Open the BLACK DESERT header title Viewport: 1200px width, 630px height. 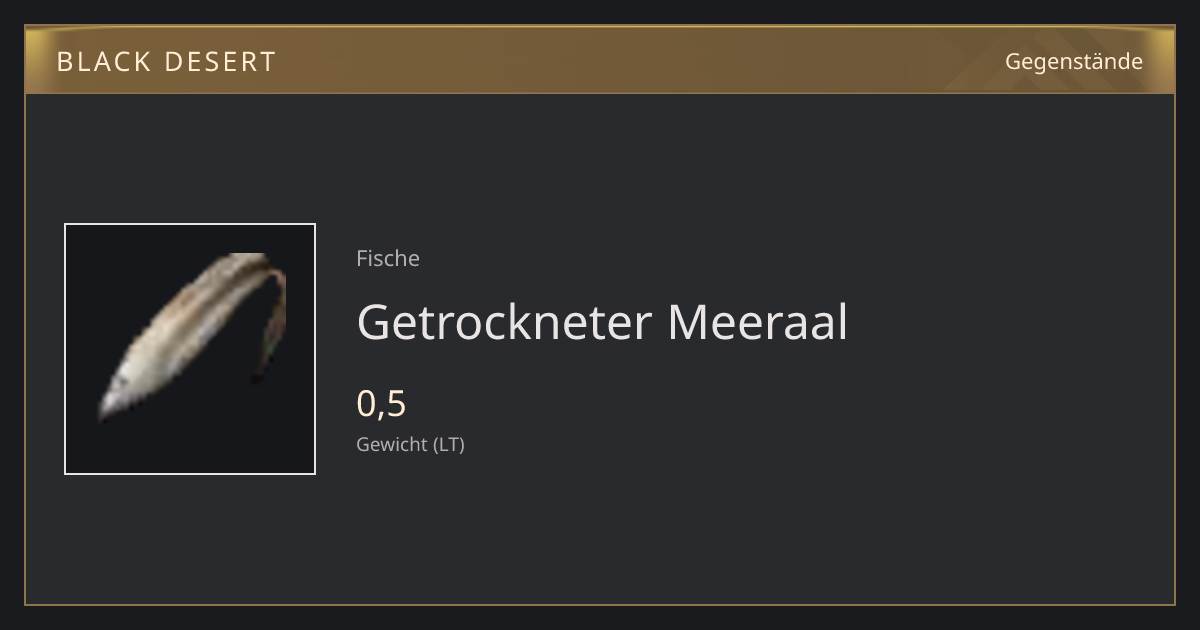click(x=166, y=62)
